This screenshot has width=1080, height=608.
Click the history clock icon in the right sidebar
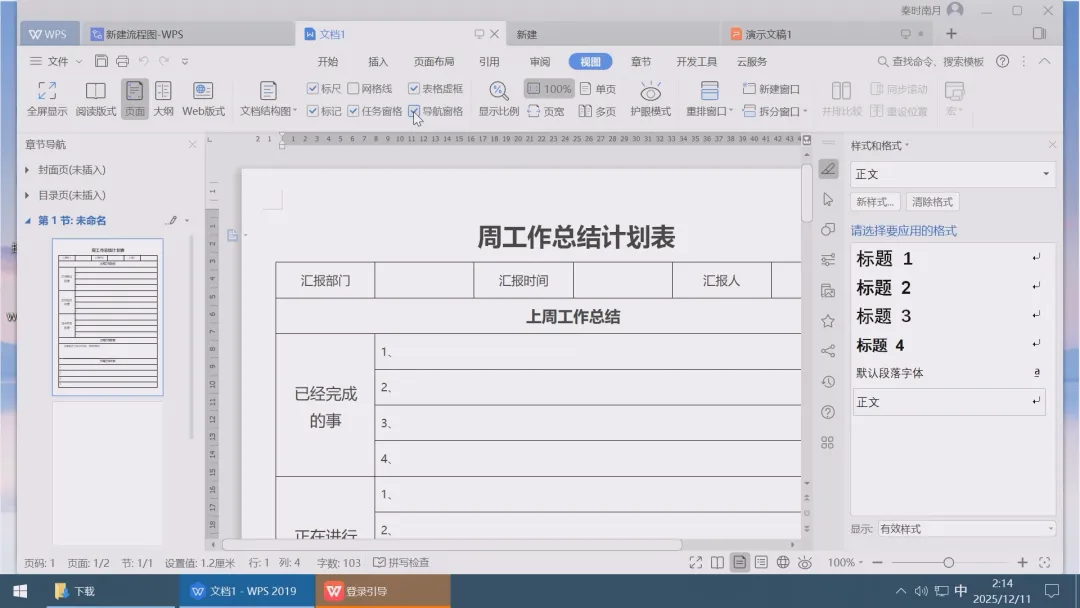[828, 381]
